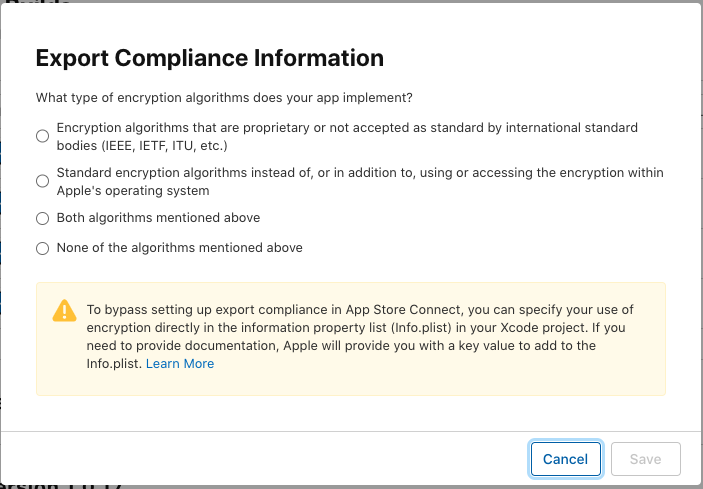
Task: Click the encryption algorithms question text
Action: [224, 98]
